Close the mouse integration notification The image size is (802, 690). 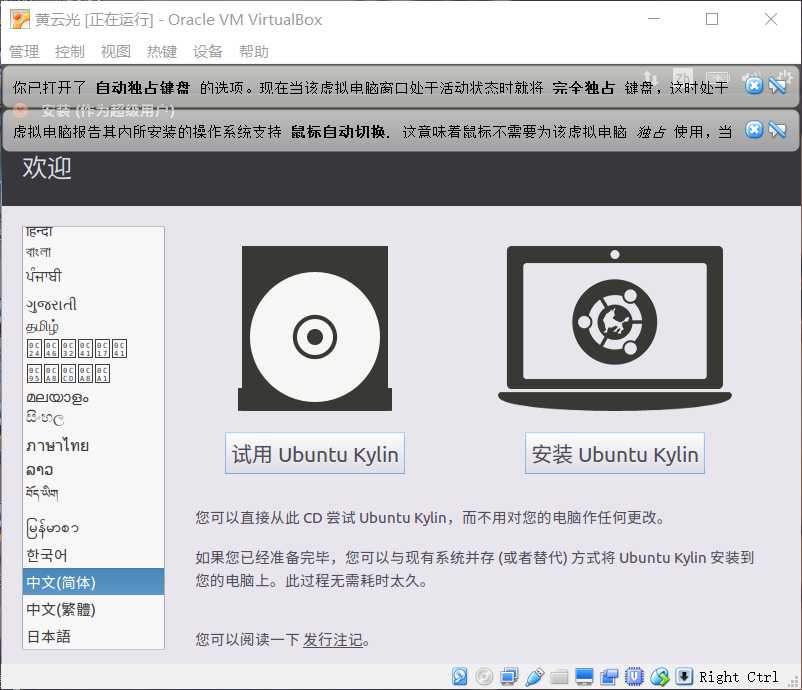point(753,130)
